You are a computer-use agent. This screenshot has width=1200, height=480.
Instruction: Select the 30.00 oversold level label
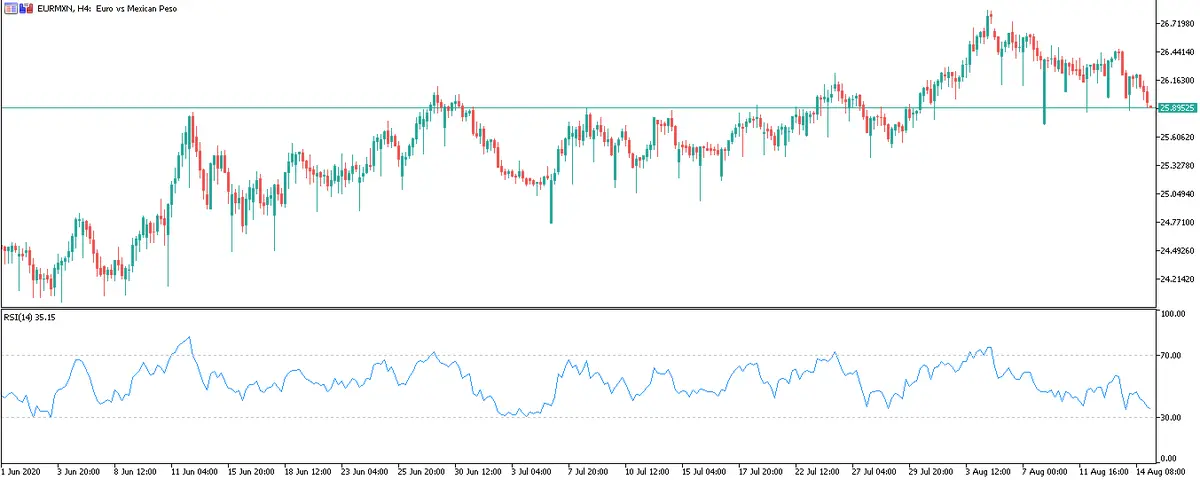coord(1171,418)
